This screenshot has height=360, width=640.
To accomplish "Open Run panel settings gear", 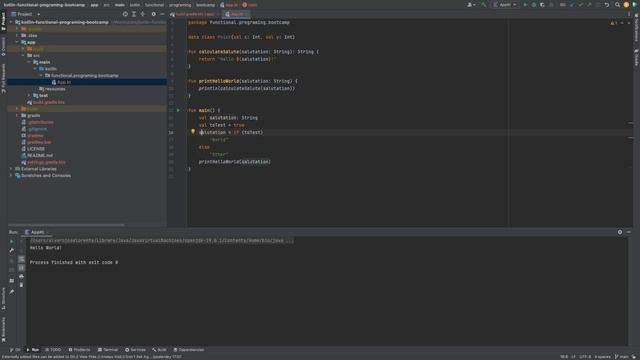I will (x=620, y=232).
